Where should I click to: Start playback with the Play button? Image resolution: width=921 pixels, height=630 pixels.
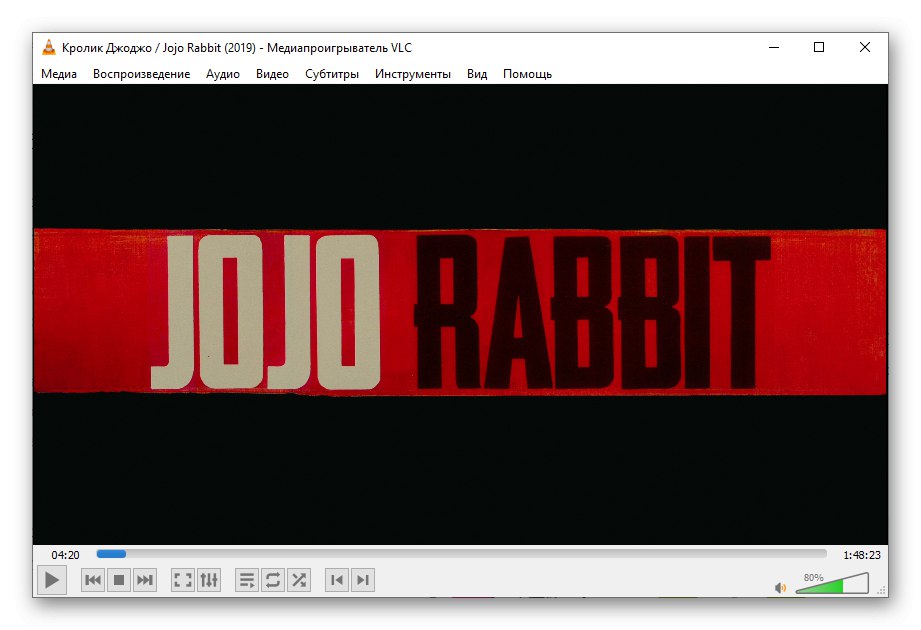pyautogui.click(x=52, y=580)
